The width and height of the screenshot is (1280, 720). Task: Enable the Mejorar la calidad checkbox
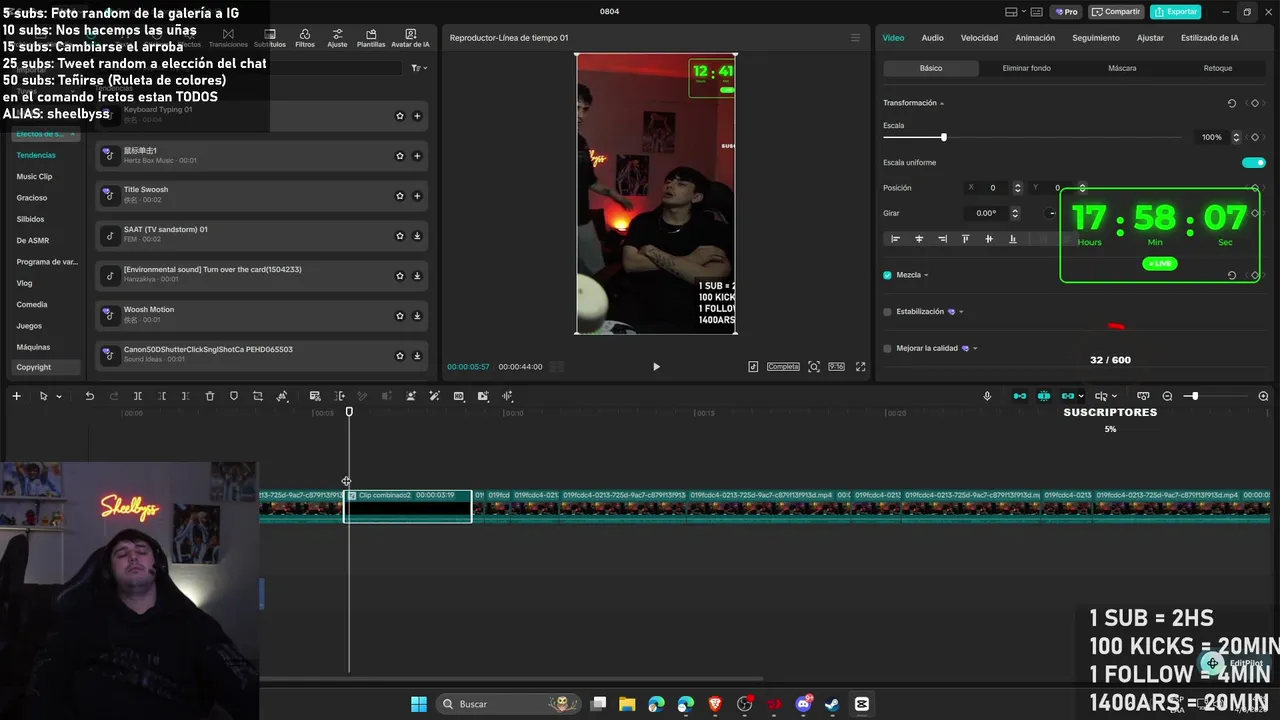887,349
